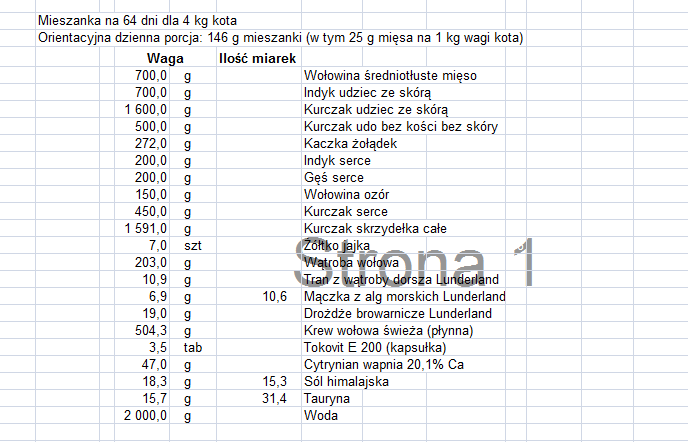
Task: Click the "Wątroba wołowa" cell
Action: 351,262
